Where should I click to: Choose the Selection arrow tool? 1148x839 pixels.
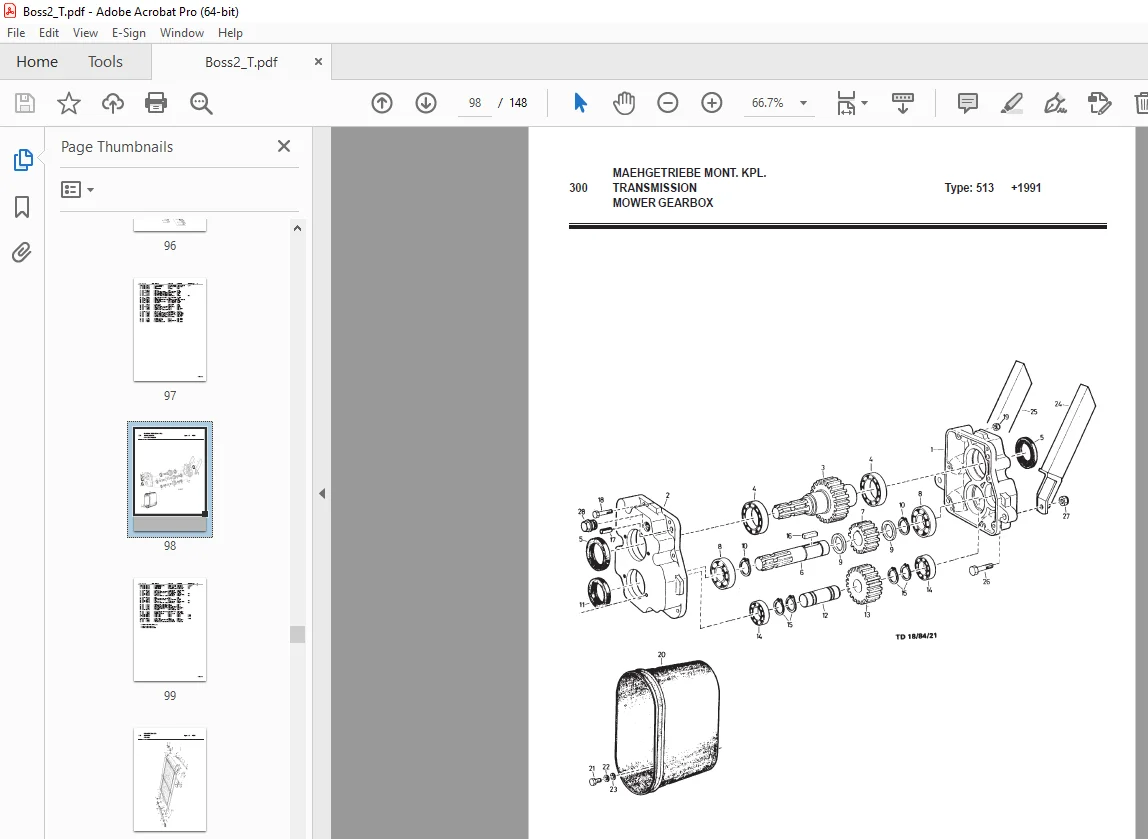(581, 103)
